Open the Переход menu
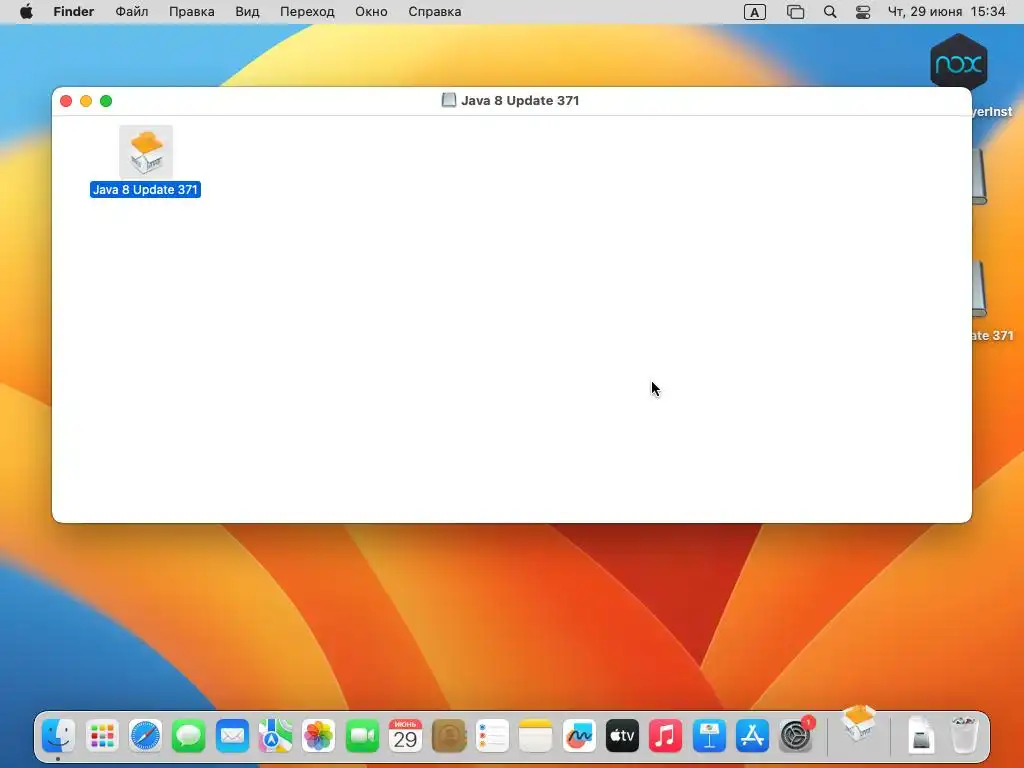 coord(307,12)
